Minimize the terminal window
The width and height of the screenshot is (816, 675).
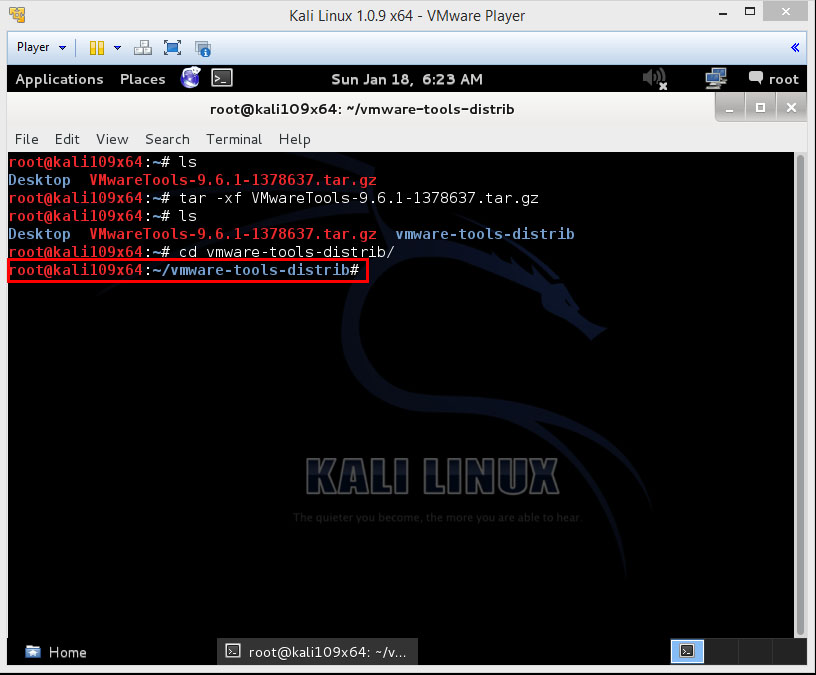pos(730,108)
